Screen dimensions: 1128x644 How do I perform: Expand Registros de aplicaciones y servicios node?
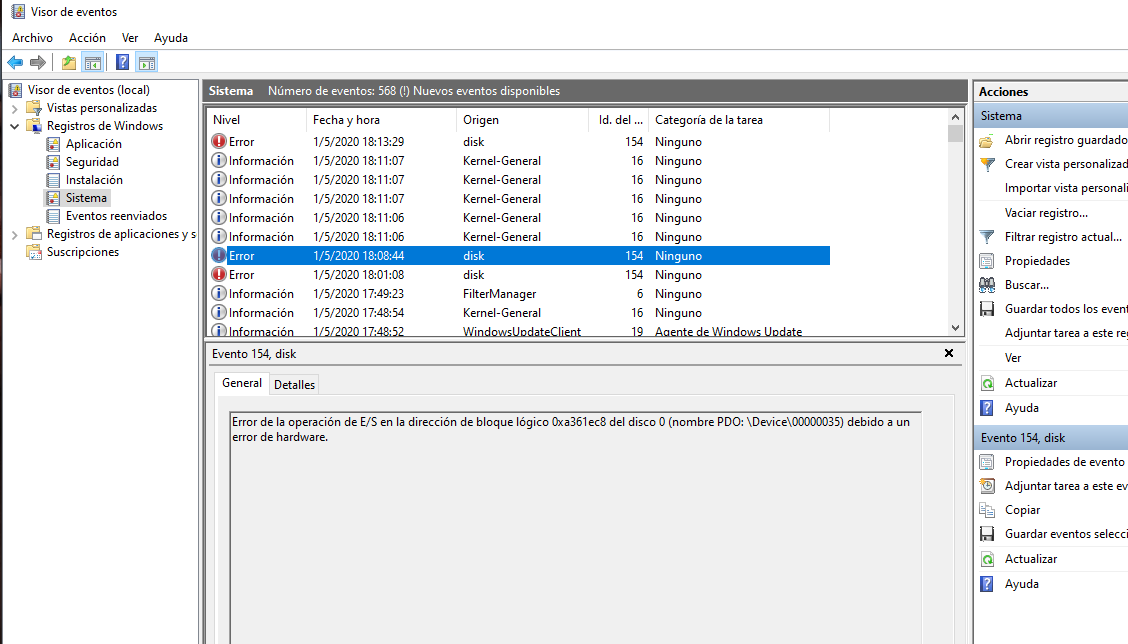[x=14, y=235]
